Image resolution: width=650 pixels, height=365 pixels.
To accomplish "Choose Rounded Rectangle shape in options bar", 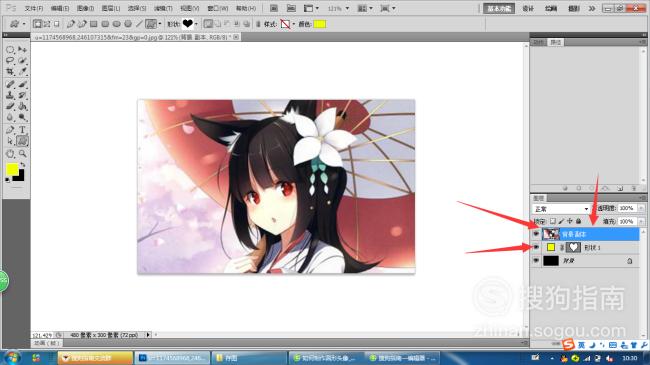I will [x=105, y=24].
